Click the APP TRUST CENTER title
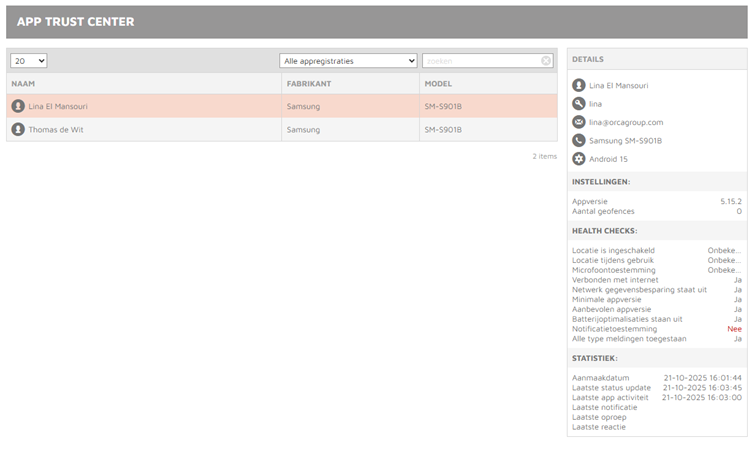Image resolution: width=752 pixels, height=454 pixels. [76, 22]
